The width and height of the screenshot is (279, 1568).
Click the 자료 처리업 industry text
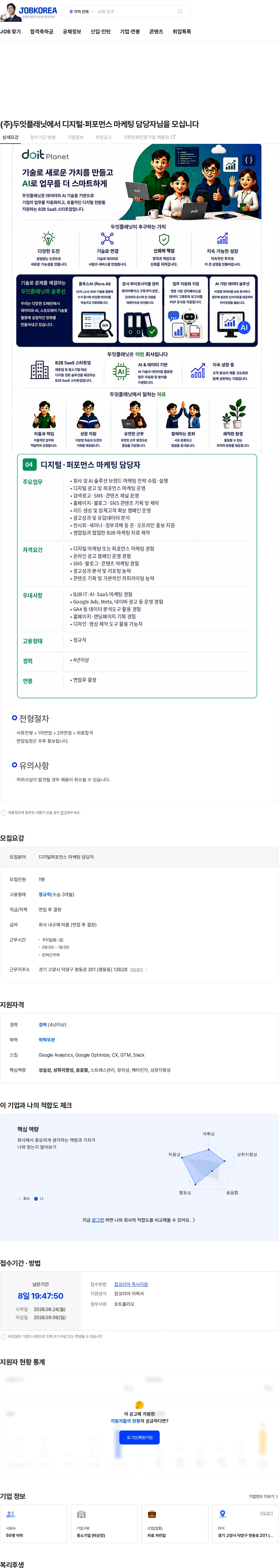click(156, 1536)
